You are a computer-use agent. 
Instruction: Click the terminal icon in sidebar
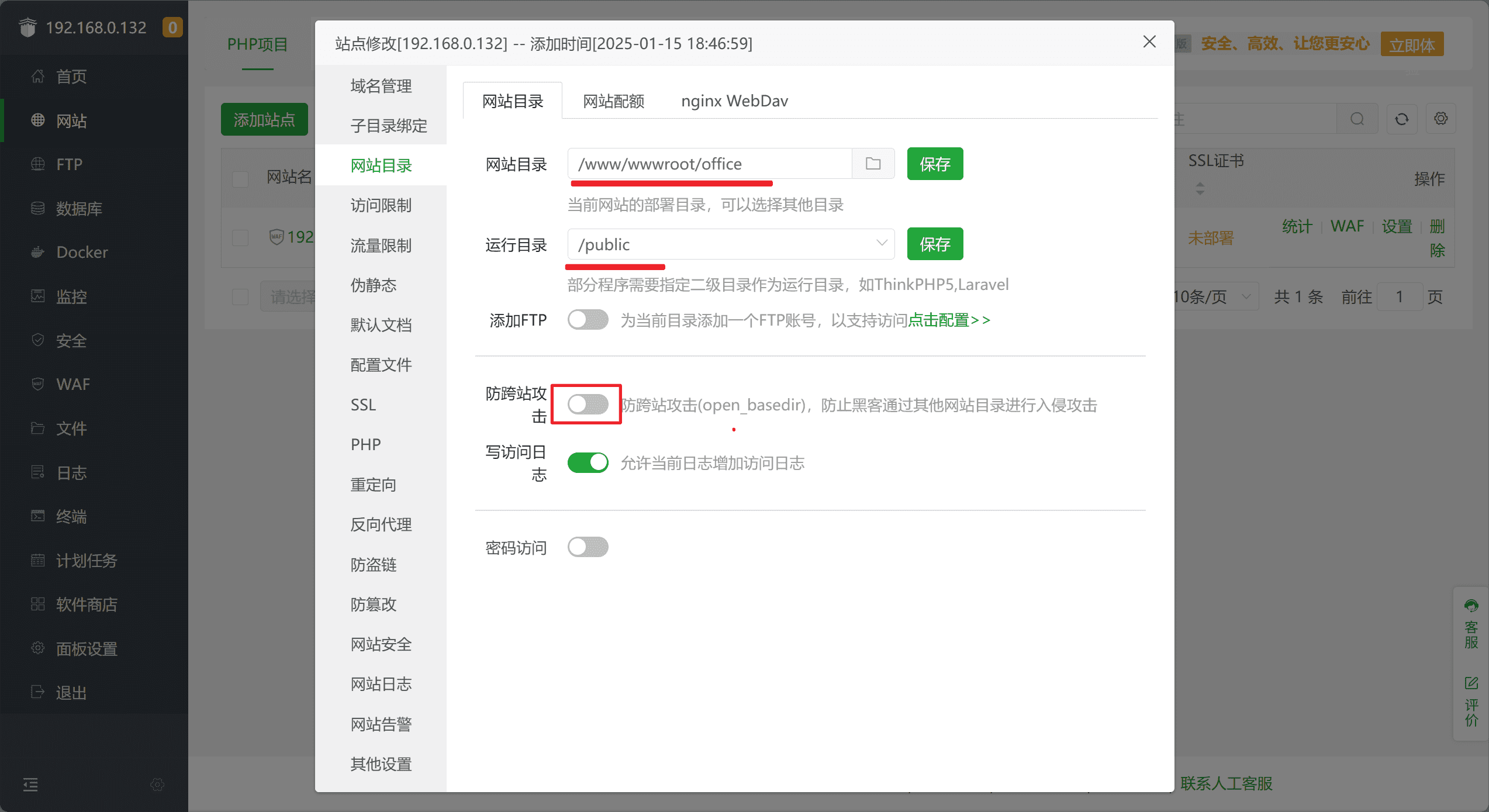(x=38, y=516)
